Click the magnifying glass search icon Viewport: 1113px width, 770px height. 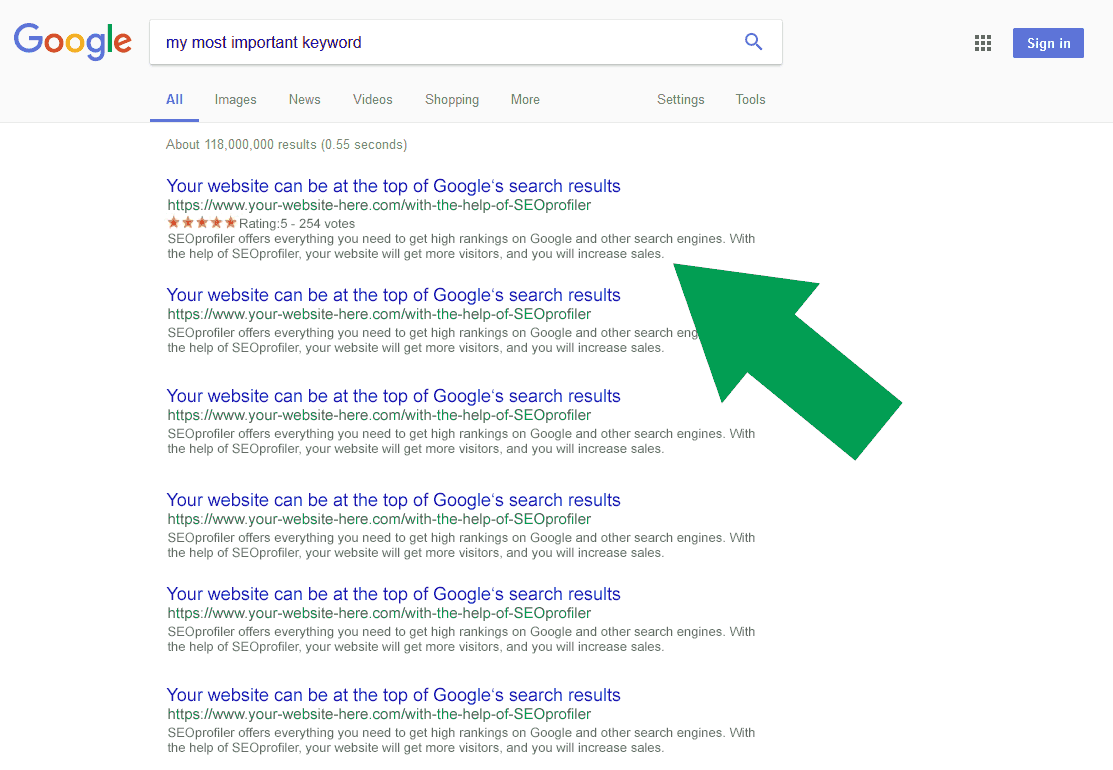click(x=753, y=42)
